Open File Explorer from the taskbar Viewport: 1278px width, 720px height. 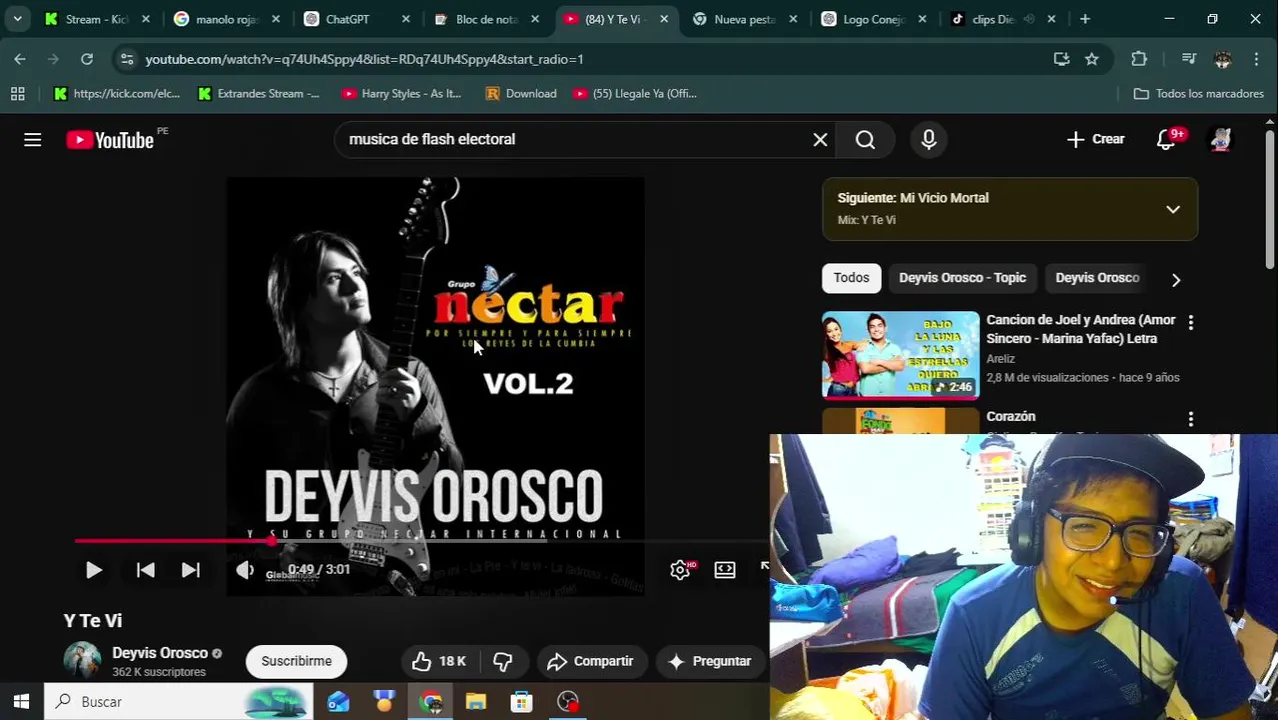pos(476,702)
